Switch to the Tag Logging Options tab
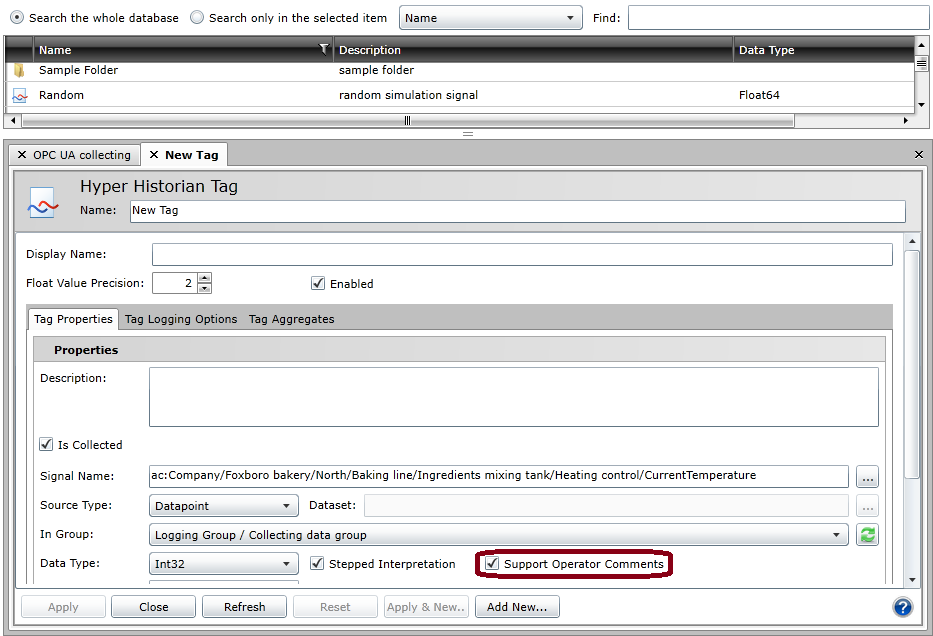Viewport: 933px width, 636px height. [x=181, y=319]
